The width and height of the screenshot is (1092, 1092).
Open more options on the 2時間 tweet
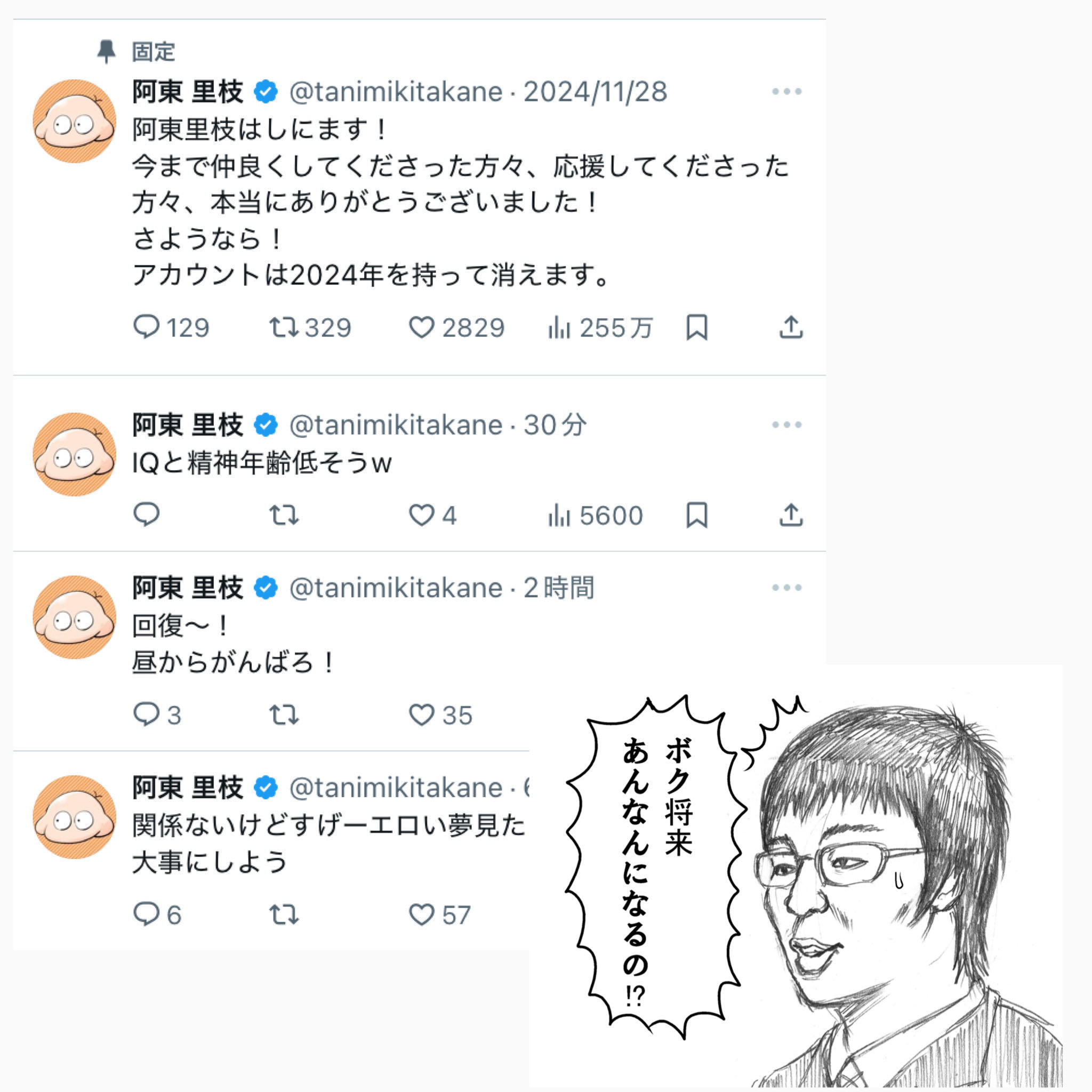pyautogui.click(x=787, y=587)
